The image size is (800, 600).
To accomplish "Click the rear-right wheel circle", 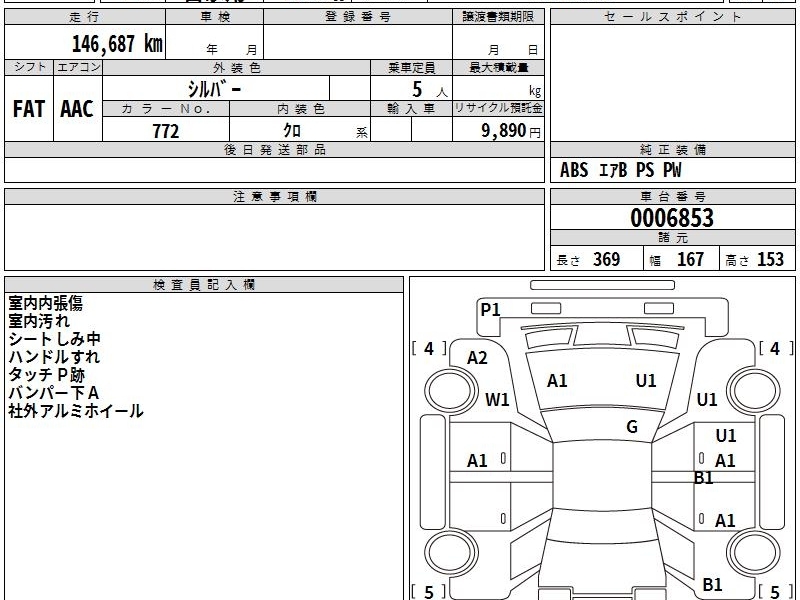I will pyautogui.click(x=754, y=552).
